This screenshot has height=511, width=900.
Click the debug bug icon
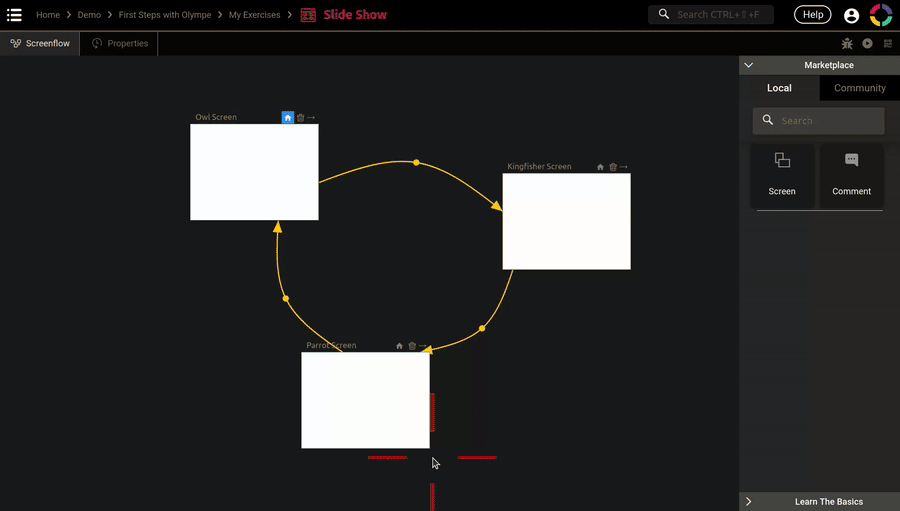[847, 44]
